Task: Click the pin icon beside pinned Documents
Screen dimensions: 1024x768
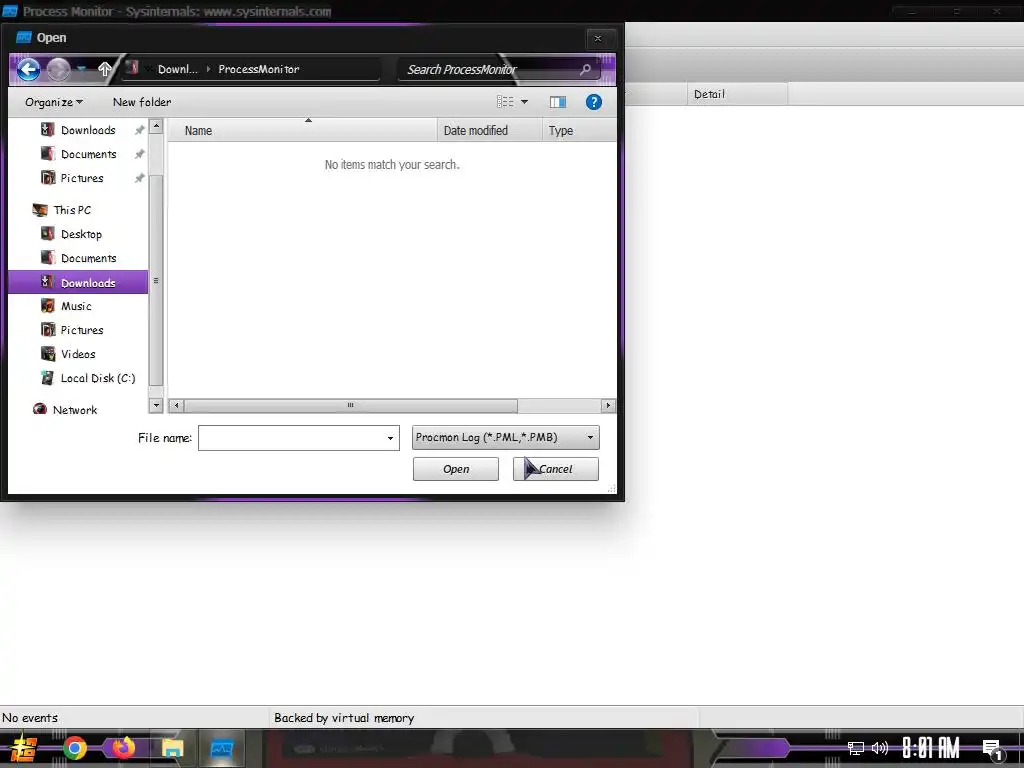Action: 139,154
